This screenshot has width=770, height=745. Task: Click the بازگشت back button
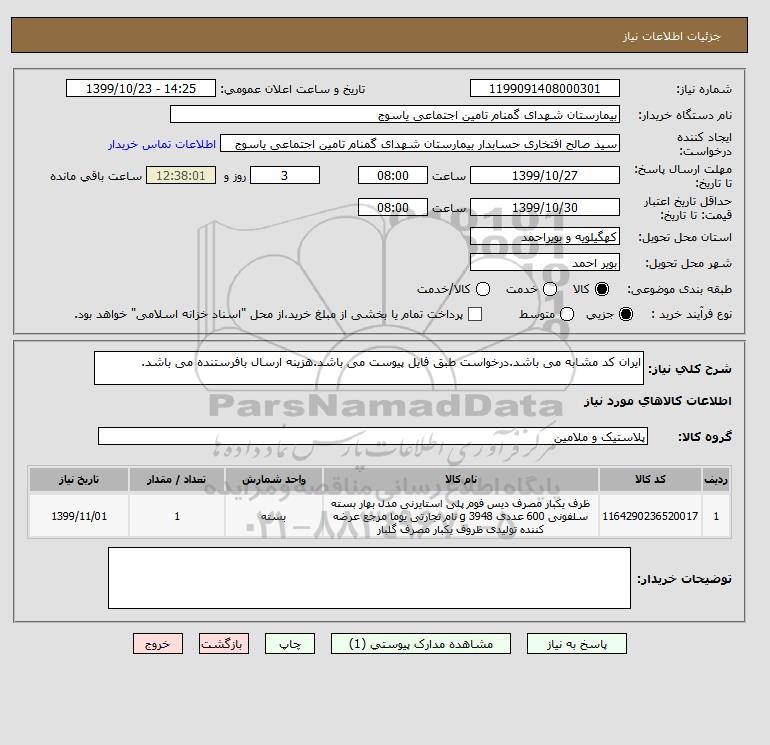click(224, 644)
